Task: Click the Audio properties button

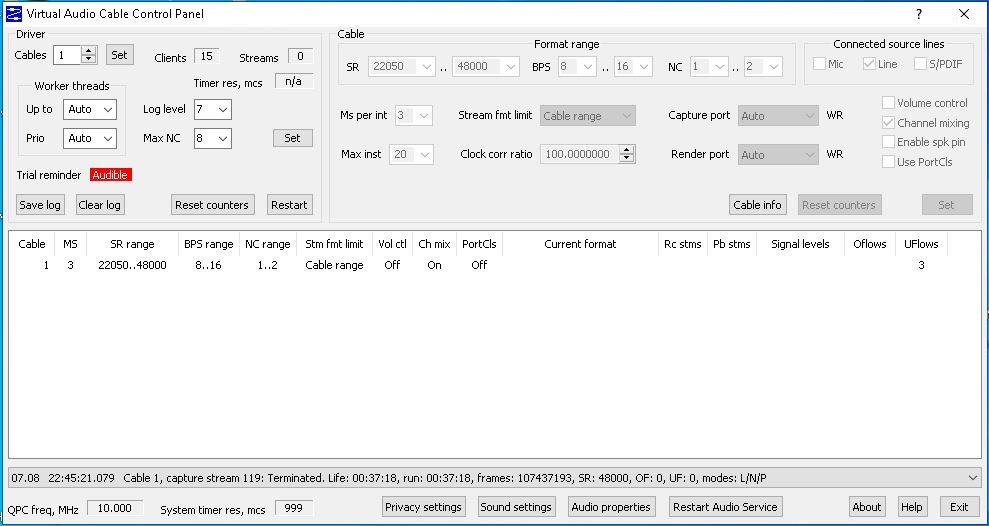Action: tap(611, 507)
